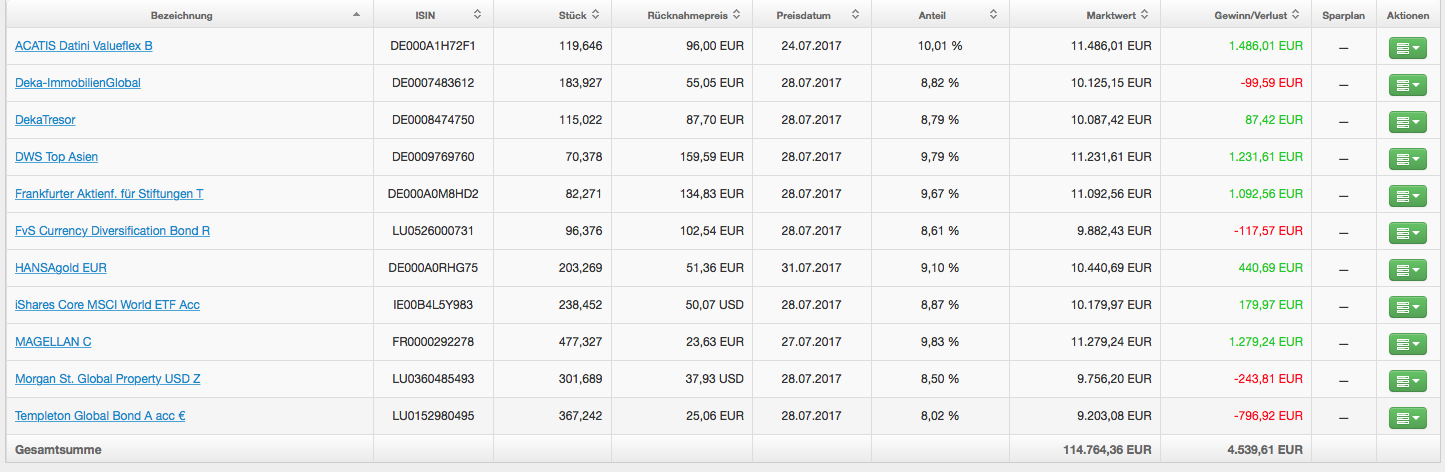Open Deka-ImmobilienGlobal fund link

[x=78, y=83]
